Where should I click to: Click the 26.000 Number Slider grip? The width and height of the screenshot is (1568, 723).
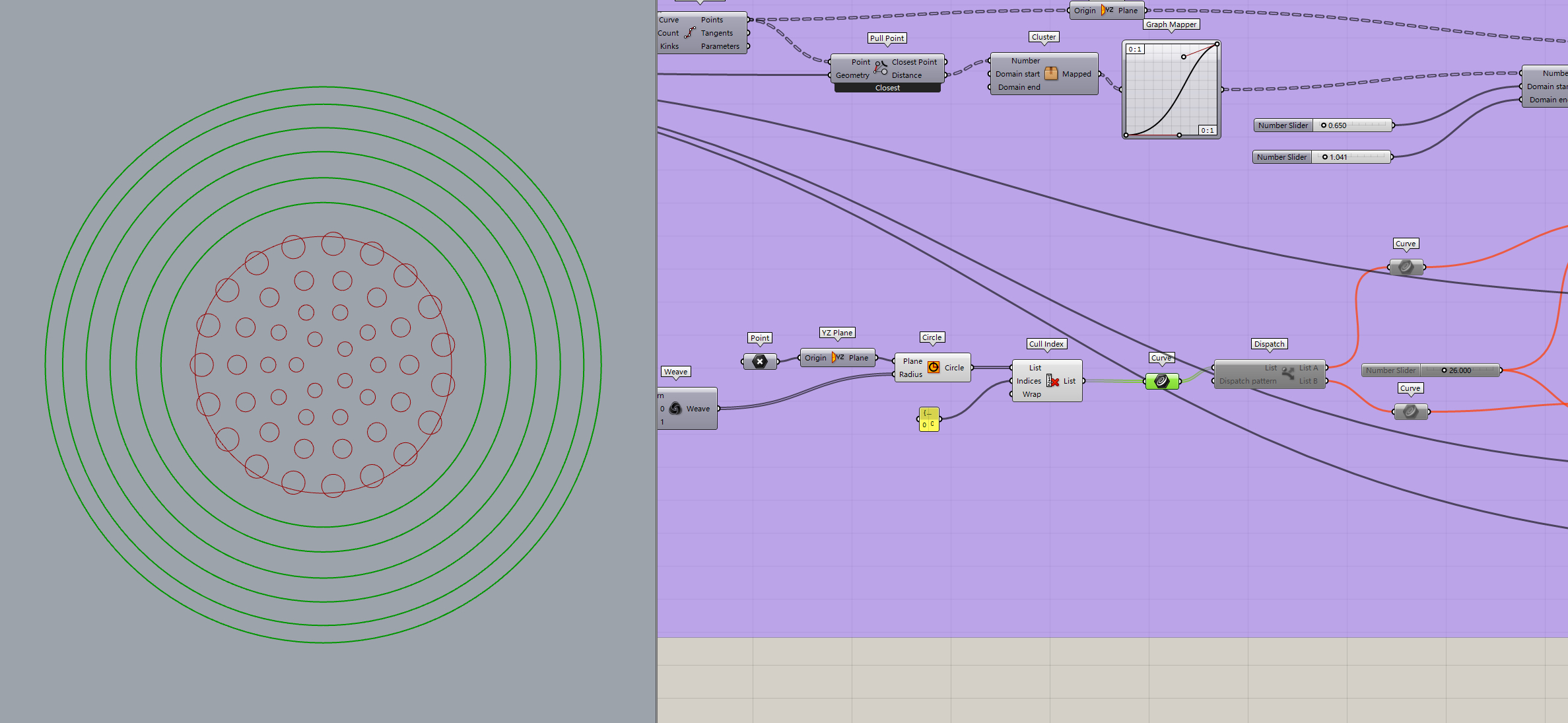pyautogui.click(x=1444, y=370)
